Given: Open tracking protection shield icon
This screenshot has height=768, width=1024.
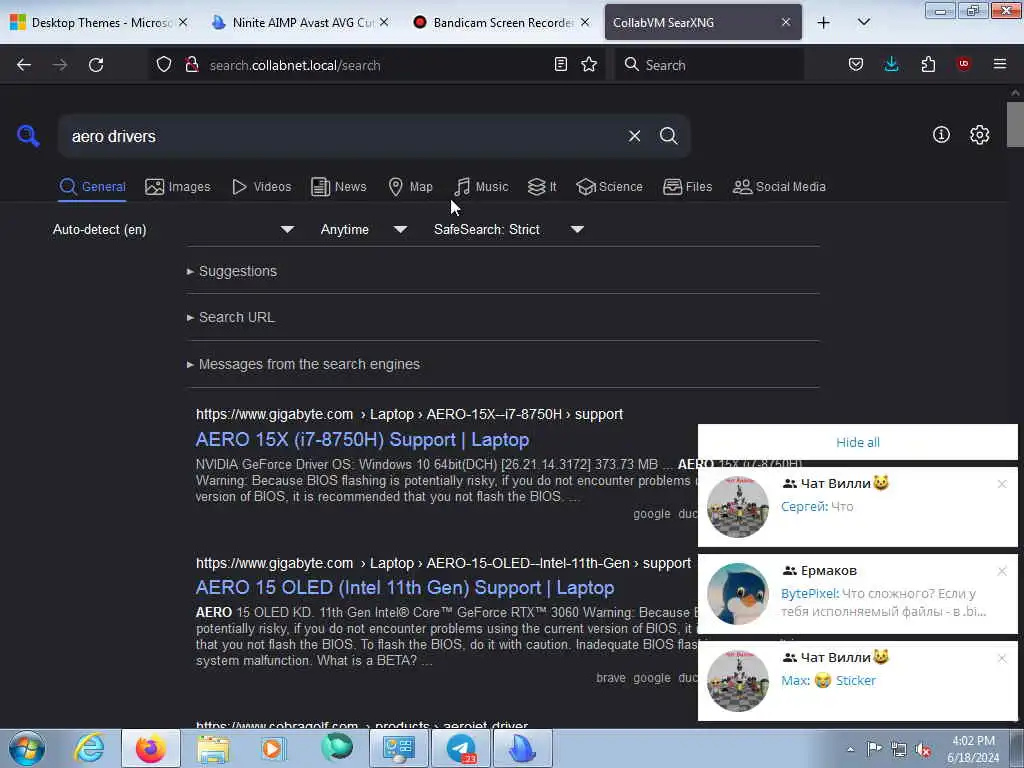Looking at the screenshot, I should (x=164, y=65).
